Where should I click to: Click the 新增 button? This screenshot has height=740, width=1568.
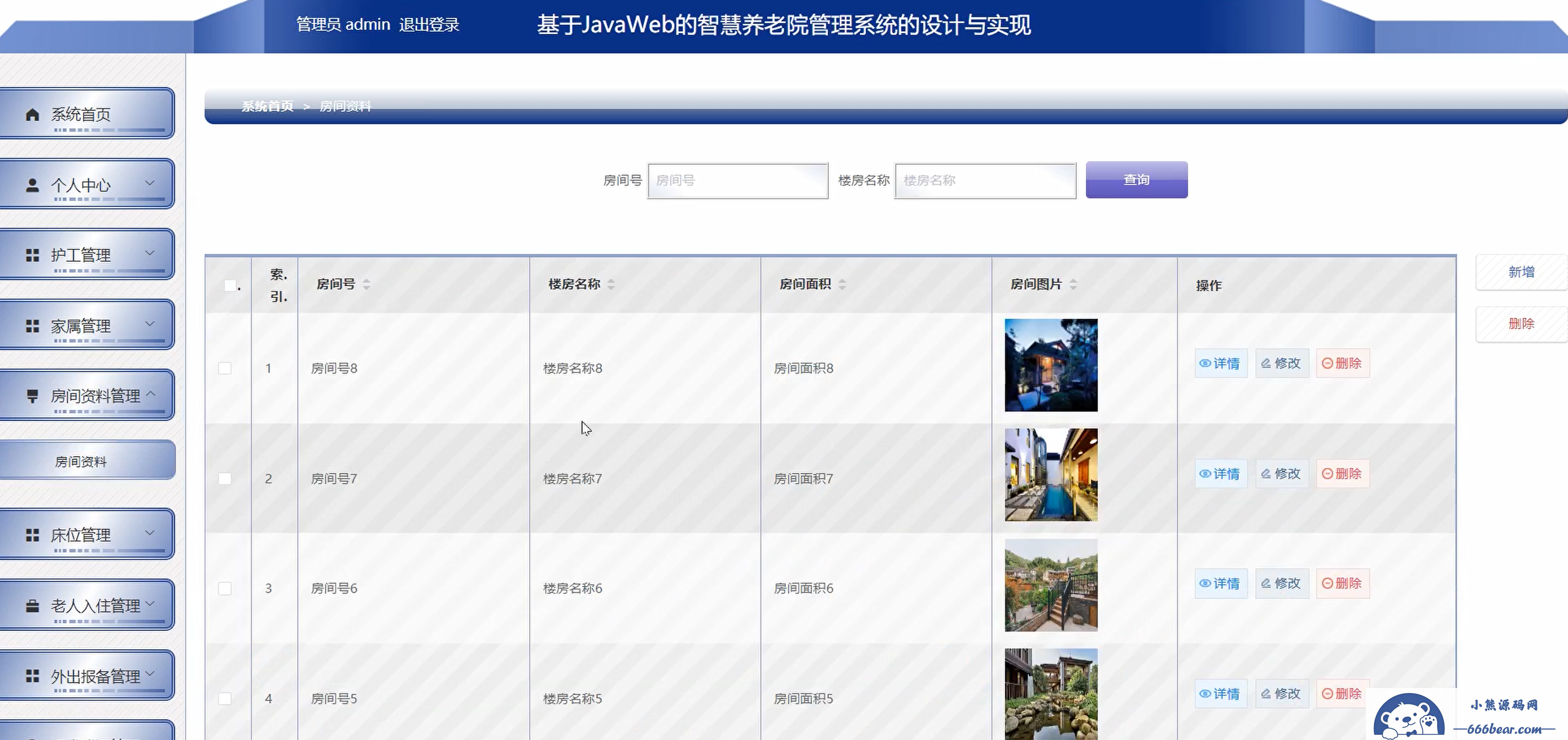[1521, 272]
